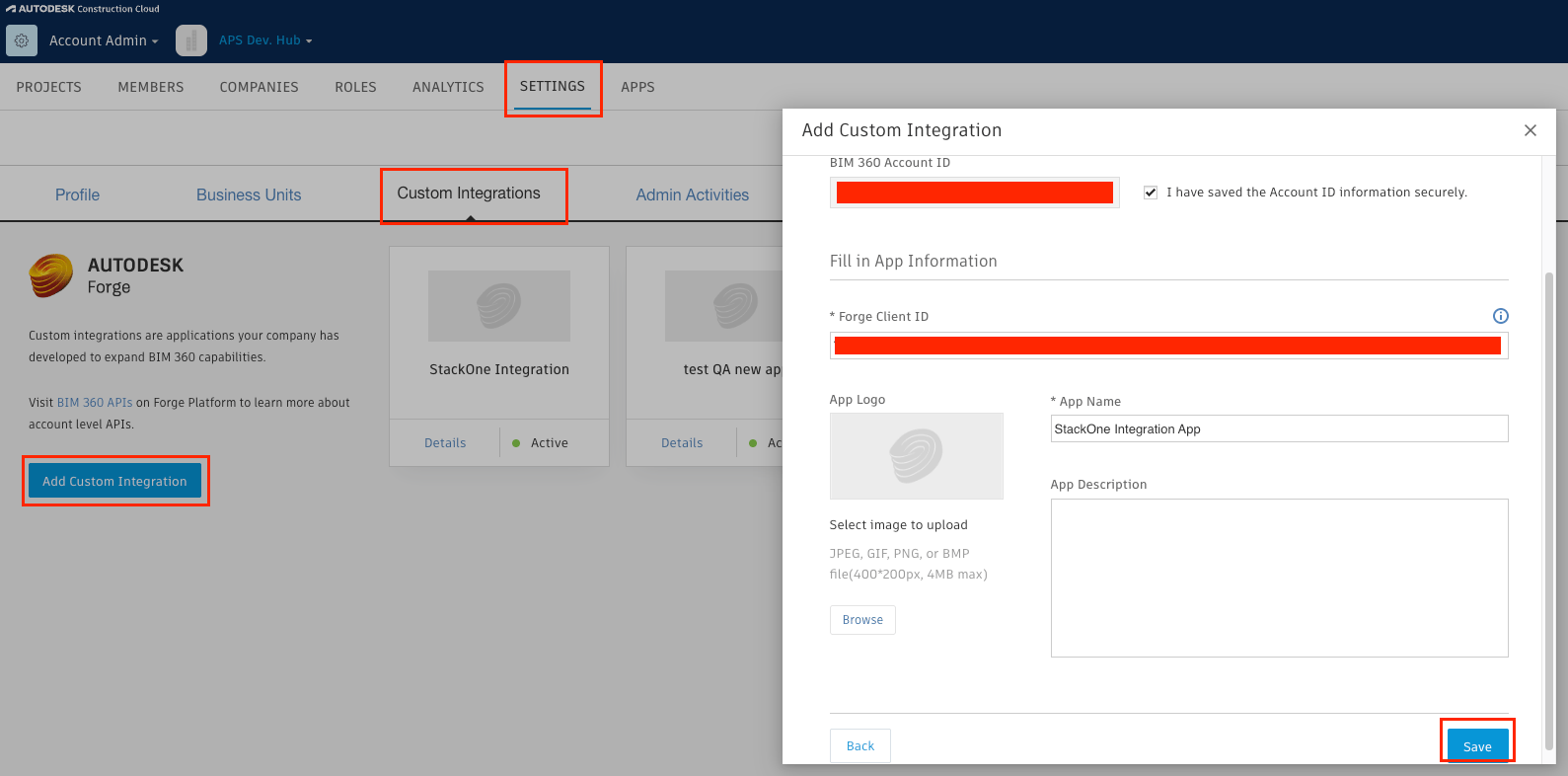Open the ANALYTICS tab
Viewport: 1568px width, 776px height.
point(448,87)
